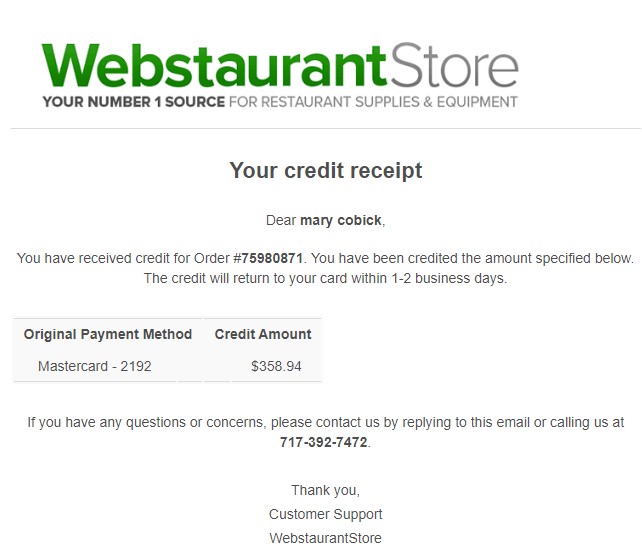Viewport: 642px width, 553px height.
Task: Click the 'Dear' greeting word
Action: point(281,220)
